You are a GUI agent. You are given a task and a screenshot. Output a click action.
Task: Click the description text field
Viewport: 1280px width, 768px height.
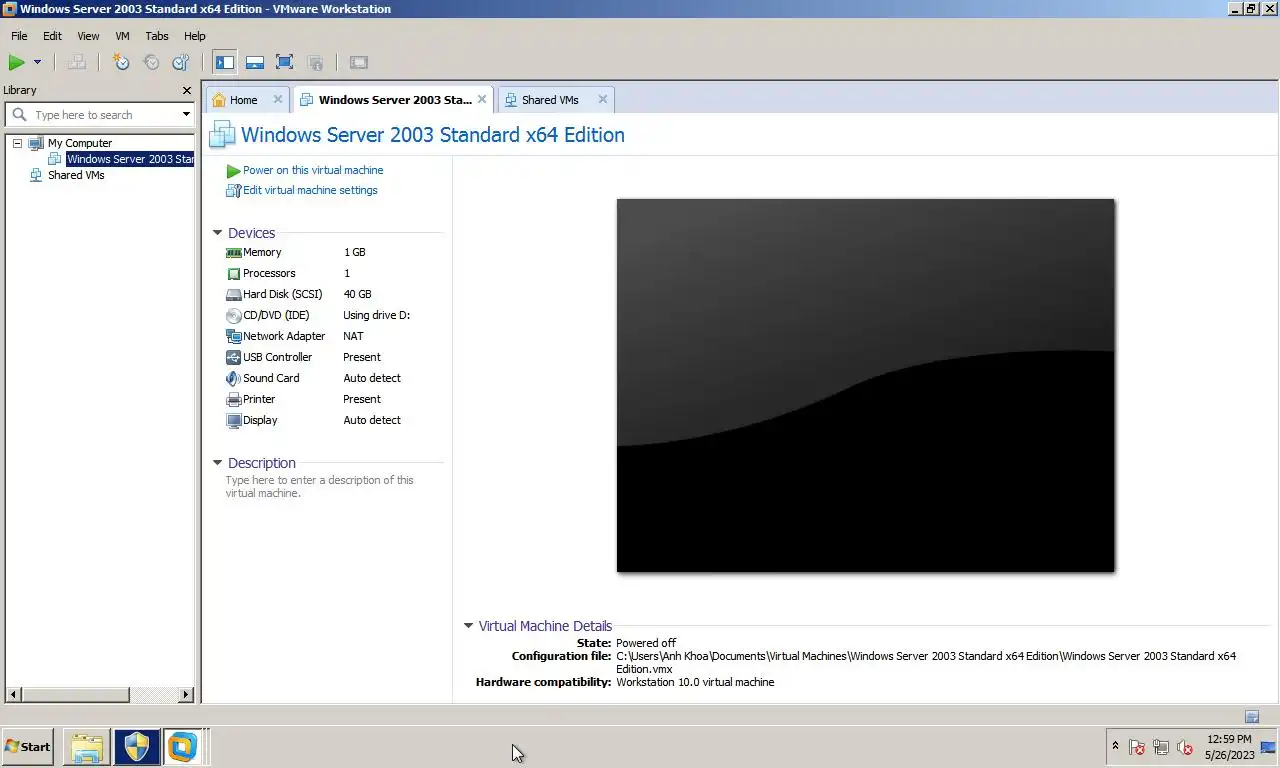pos(320,486)
